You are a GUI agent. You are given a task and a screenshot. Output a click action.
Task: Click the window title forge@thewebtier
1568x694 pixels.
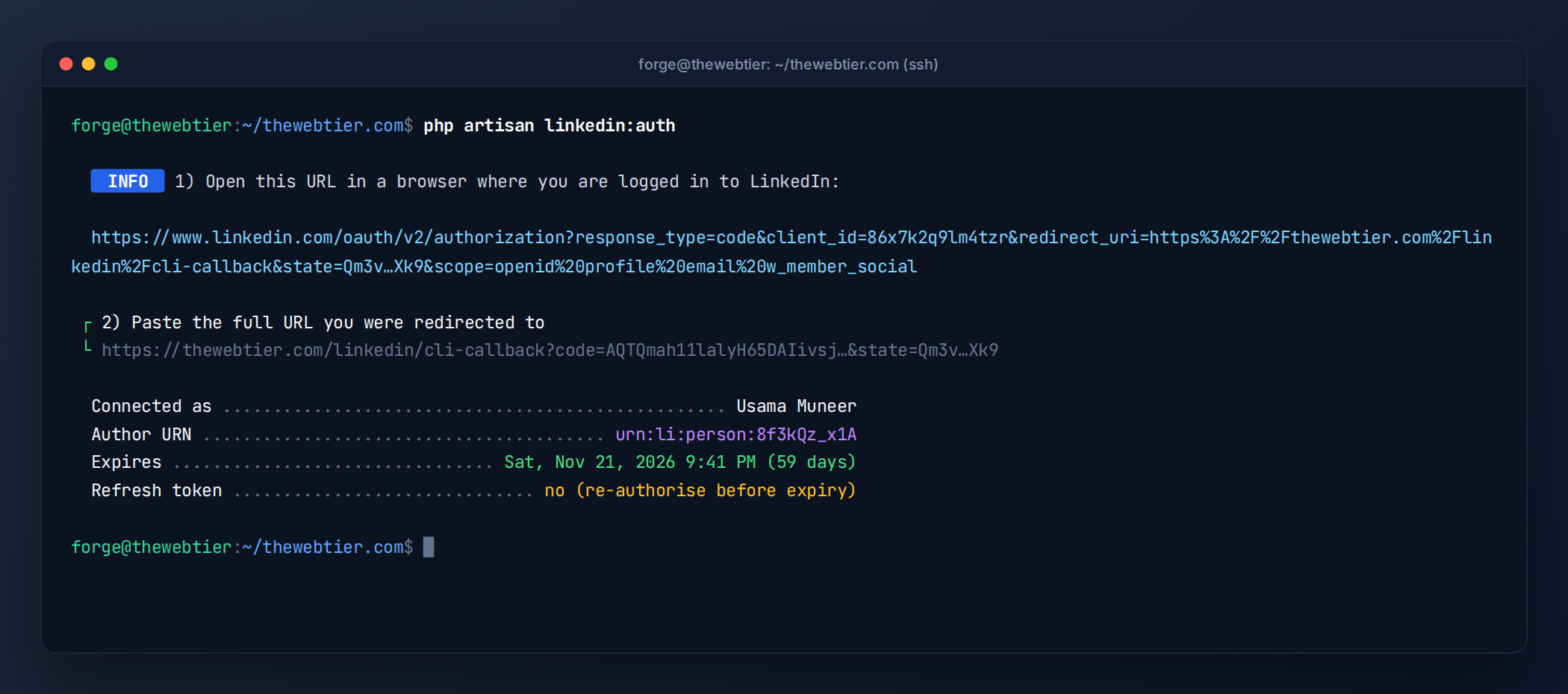pyautogui.click(x=788, y=65)
